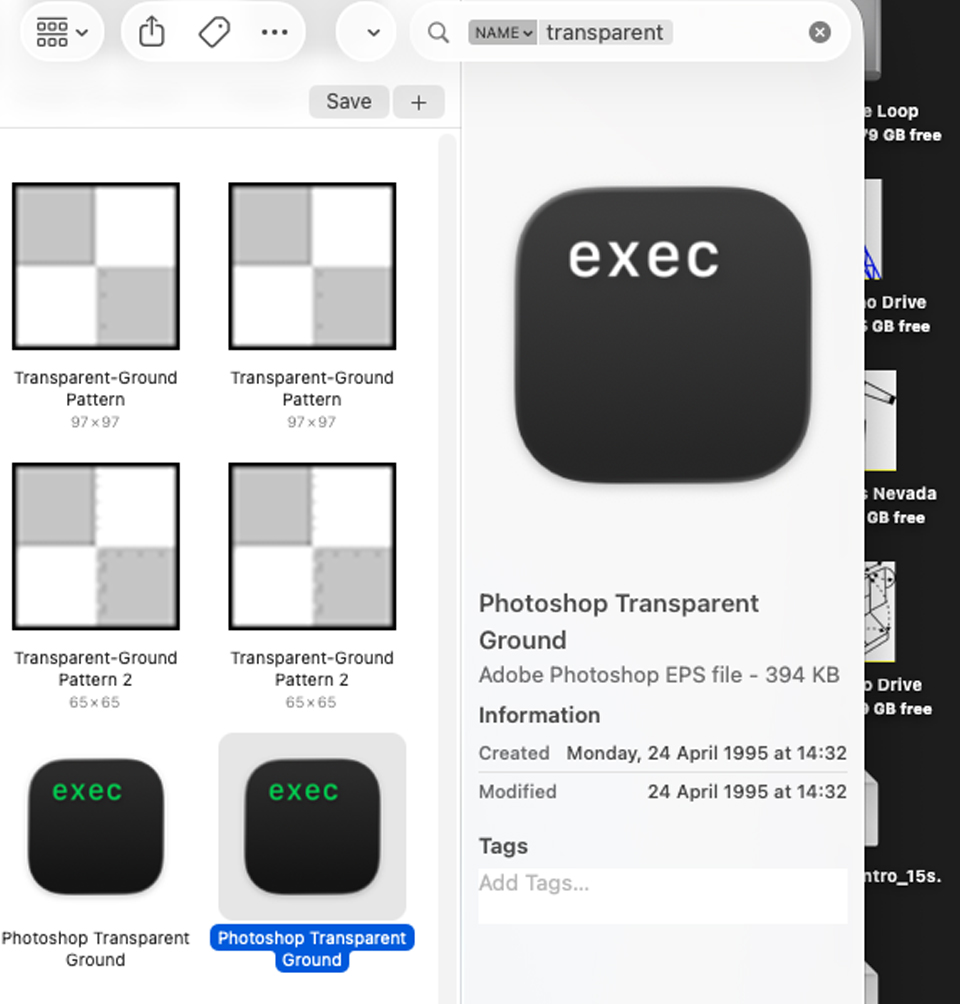Add search criteria with plus button
This screenshot has height=1004, width=960.
(x=418, y=102)
